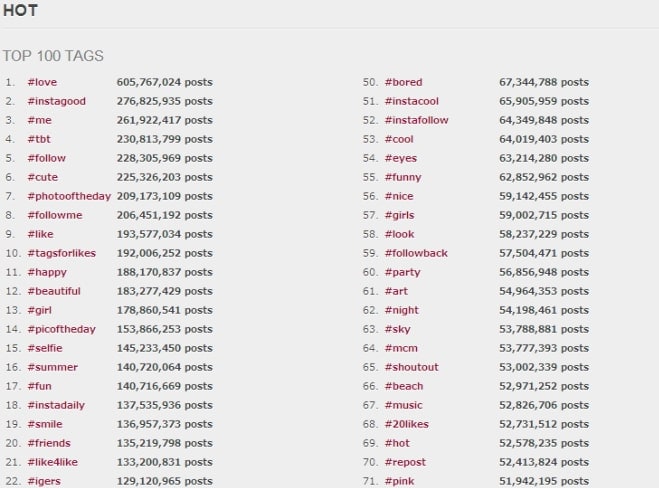The height and width of the screenshot is (488, 659).
Task: Open the #funny tag
Action: 403,177
